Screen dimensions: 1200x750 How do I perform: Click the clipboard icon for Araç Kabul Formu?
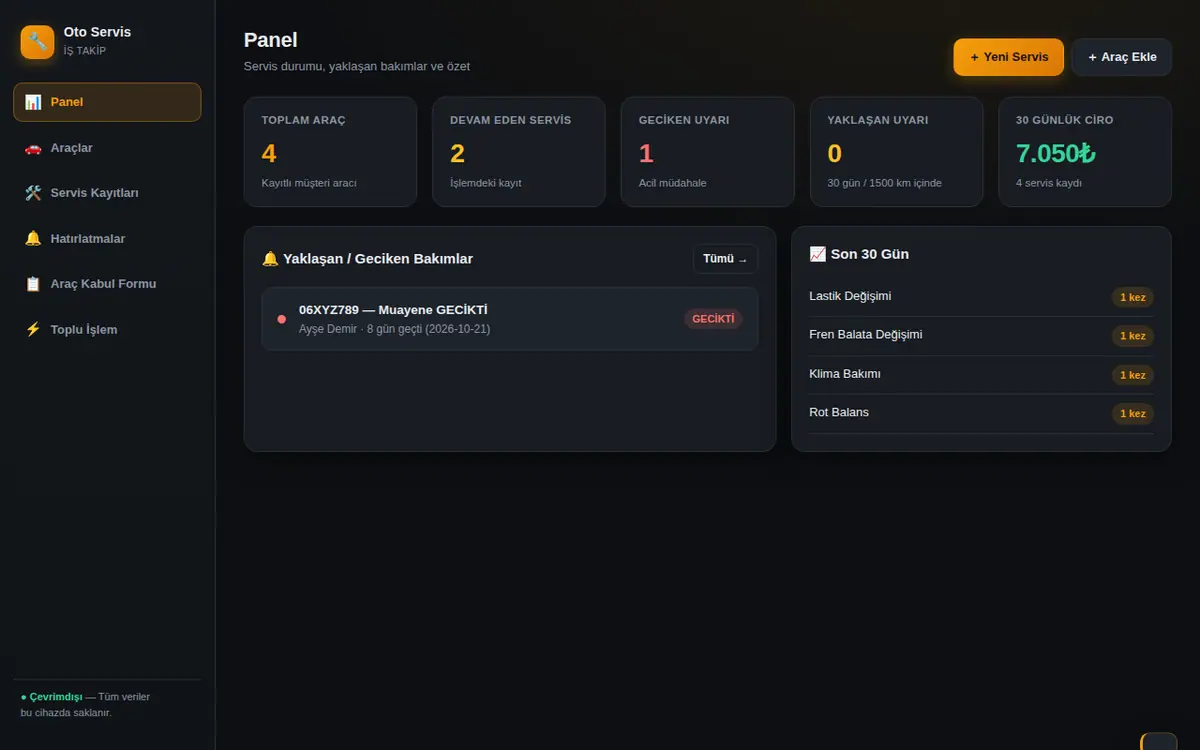click(33, 284)
